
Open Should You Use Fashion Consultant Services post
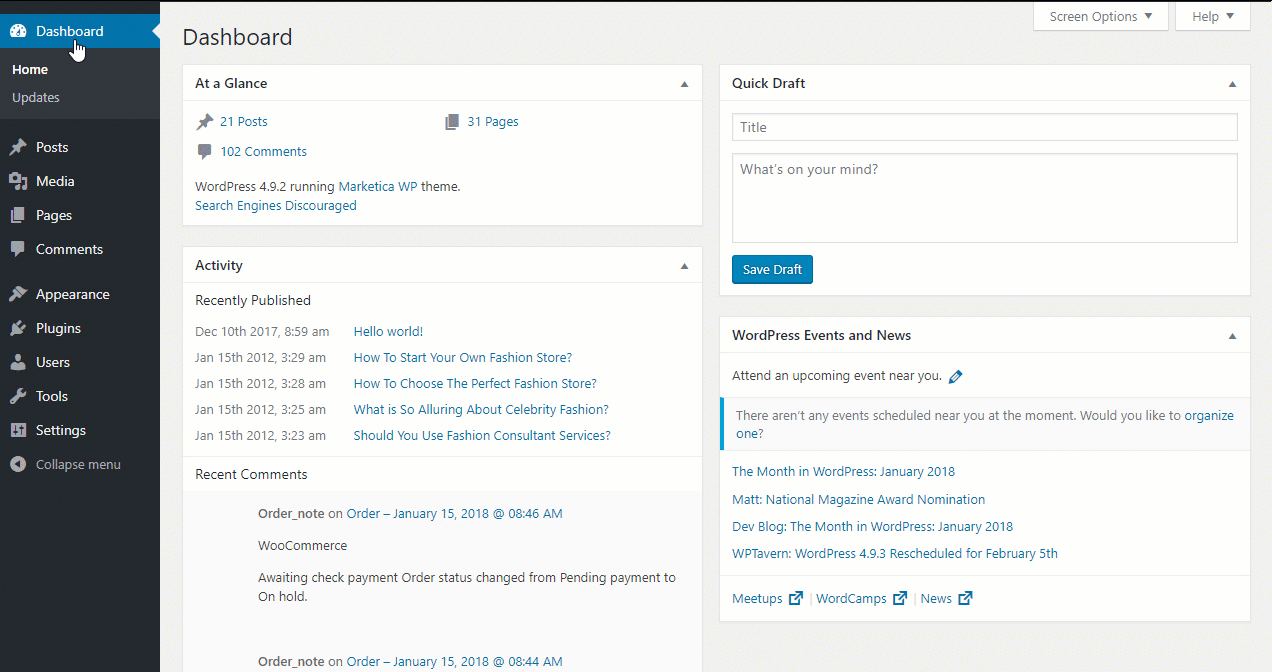(482, 436)
